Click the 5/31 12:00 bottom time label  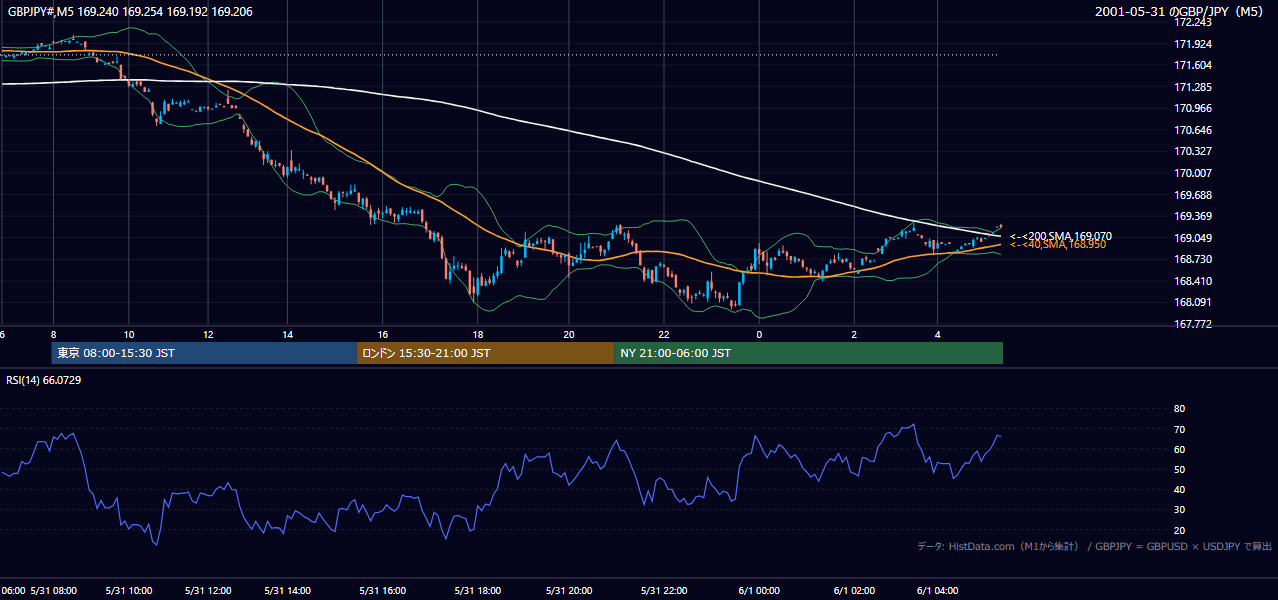[207, 591]
